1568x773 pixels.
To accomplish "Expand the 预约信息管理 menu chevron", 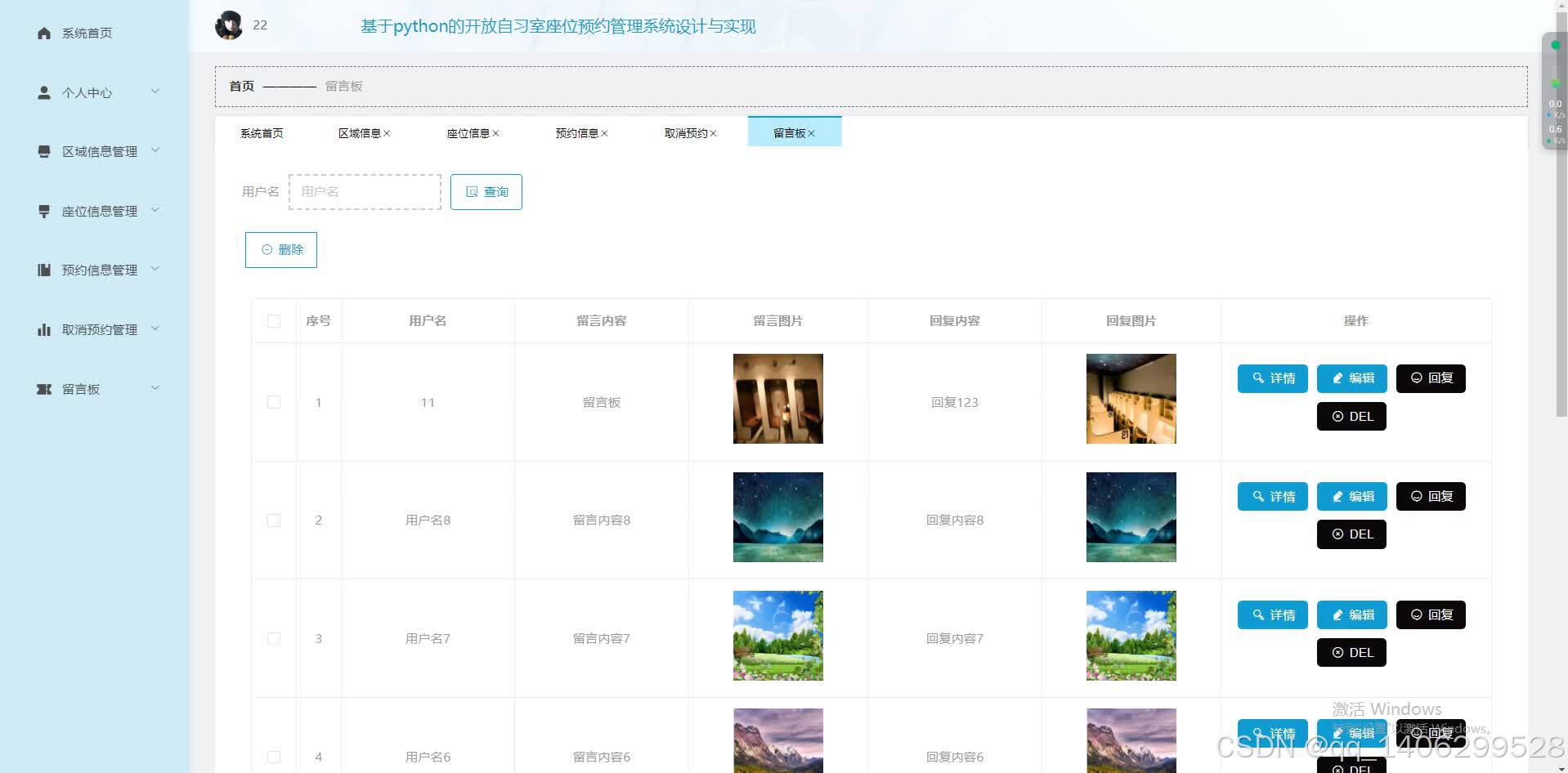I will tap(155, 269).
